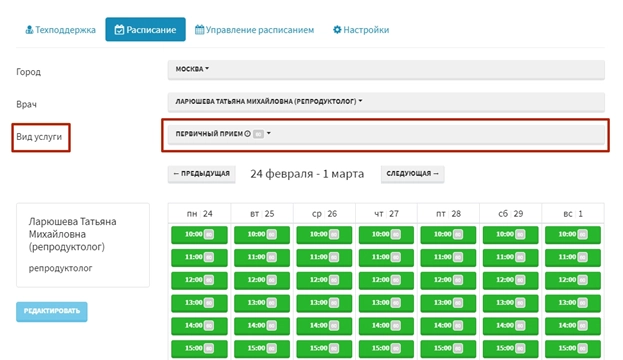Go to the Предыдущая week

point(201,174)
